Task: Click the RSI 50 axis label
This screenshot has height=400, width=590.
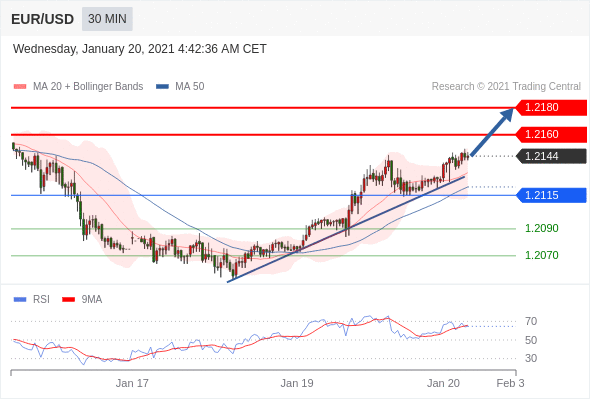Action: 531,340
